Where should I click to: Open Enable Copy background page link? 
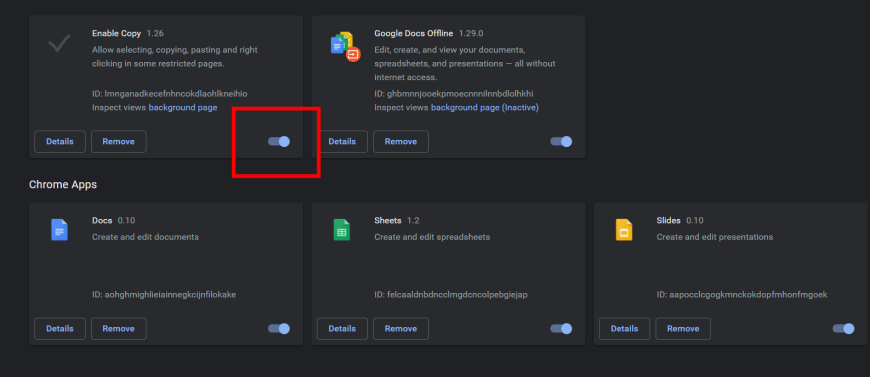click(x=183, y=108)
